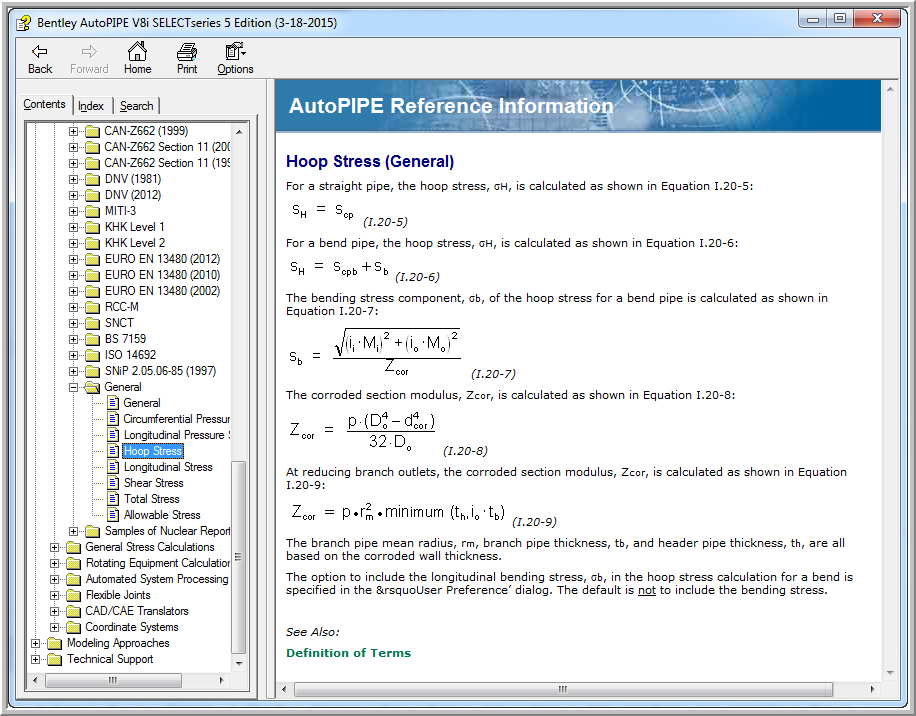
Task: Open the Home page icon
Action: 137,51
